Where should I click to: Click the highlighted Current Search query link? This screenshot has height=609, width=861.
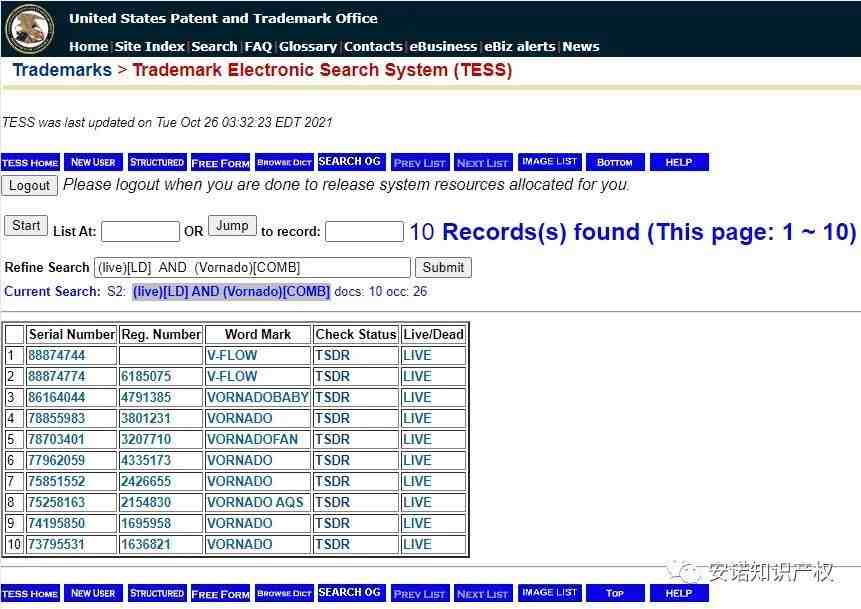click(231, 292)
